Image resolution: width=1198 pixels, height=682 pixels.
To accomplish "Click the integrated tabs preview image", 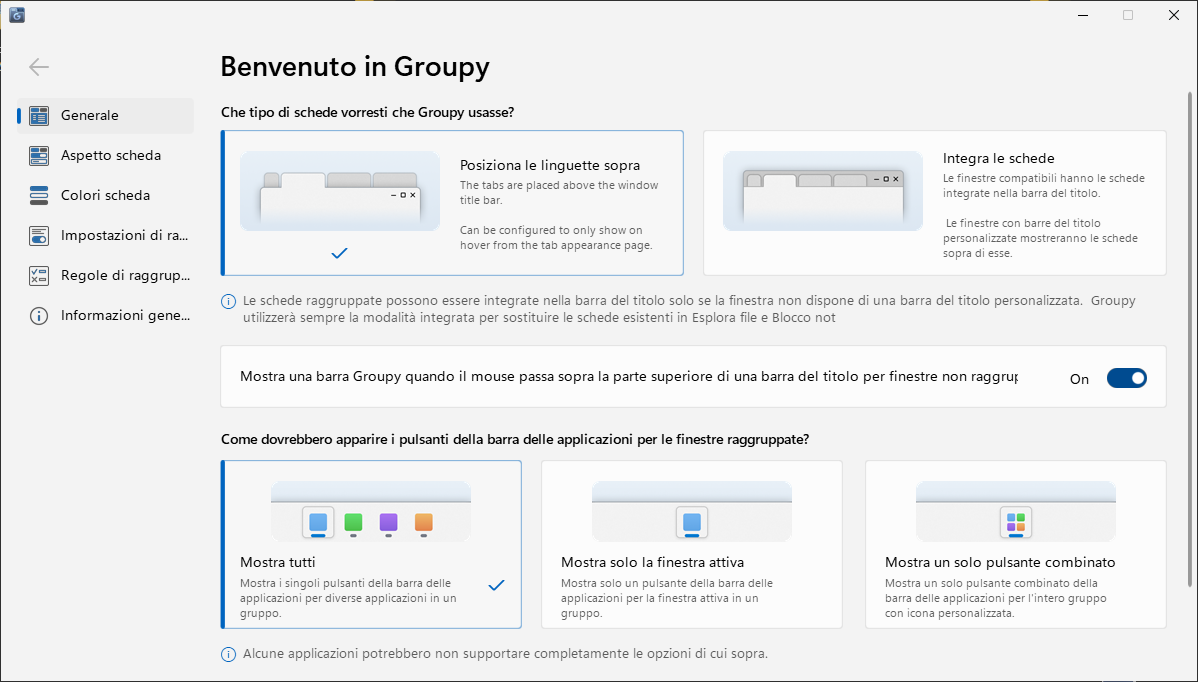I will (x=823, y=191).
